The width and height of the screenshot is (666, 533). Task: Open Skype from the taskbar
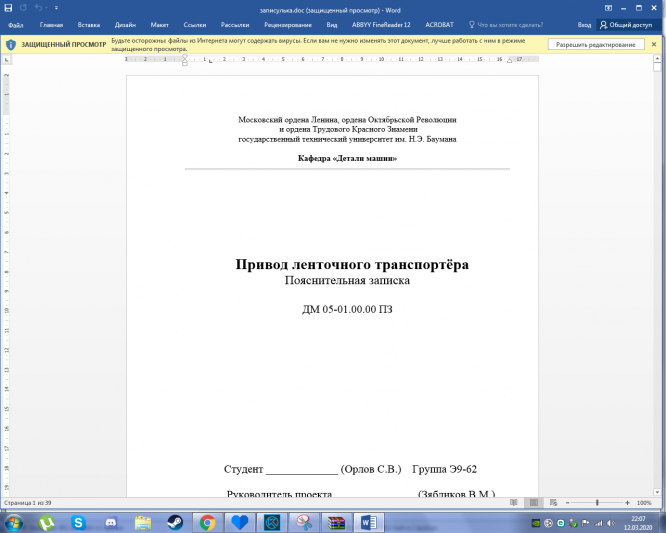coord(78,522)
